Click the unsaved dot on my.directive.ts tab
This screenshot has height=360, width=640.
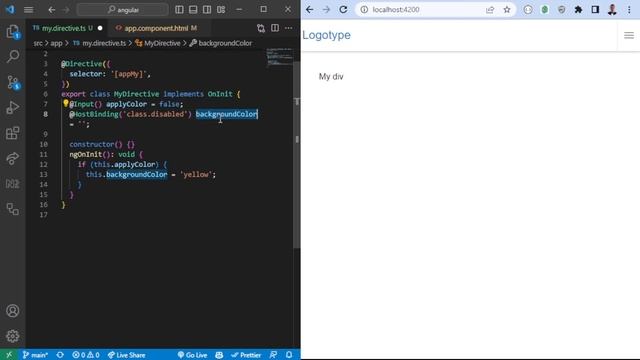[100, 28]
